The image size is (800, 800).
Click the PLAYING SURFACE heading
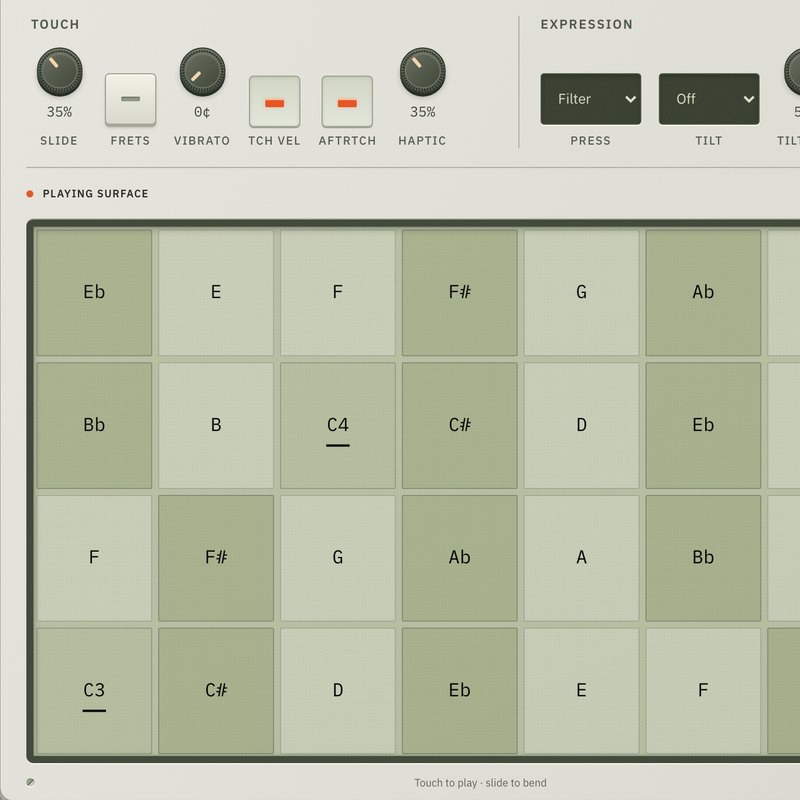pyautogui.click(x=95, y=194)
